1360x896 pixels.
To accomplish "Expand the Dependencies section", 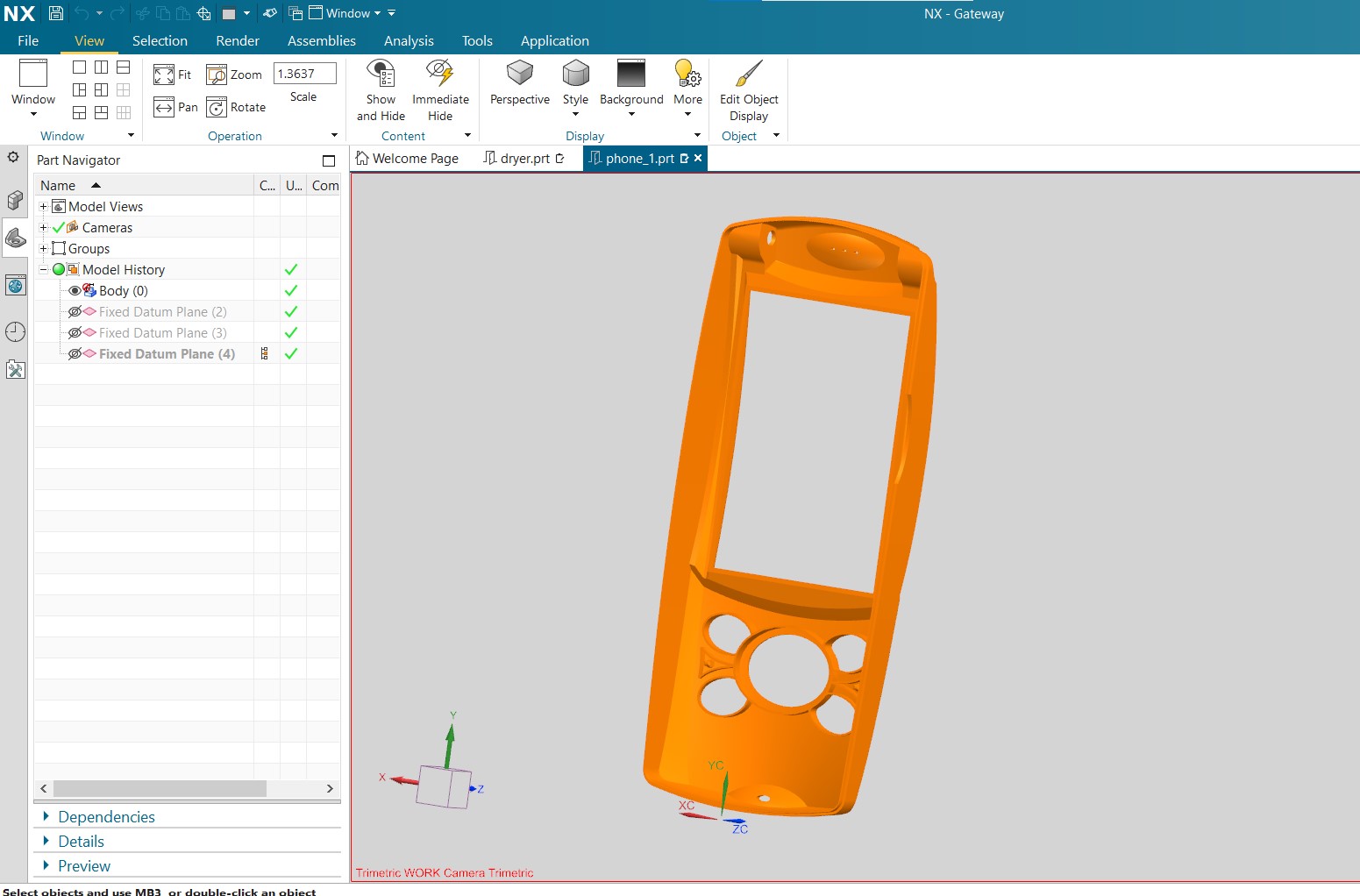I will click(x=46, y=816).
